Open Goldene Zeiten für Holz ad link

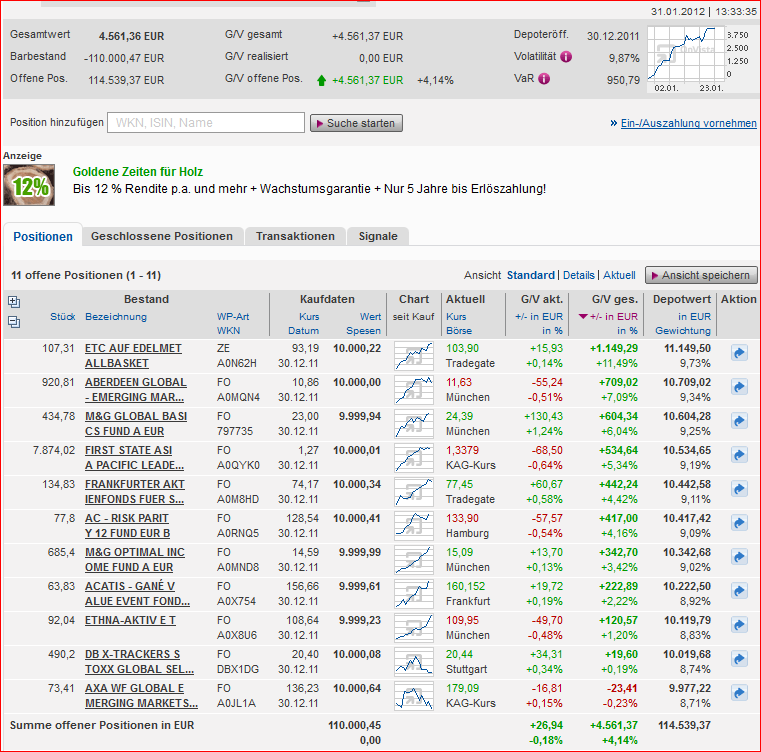tap(138, 172)
